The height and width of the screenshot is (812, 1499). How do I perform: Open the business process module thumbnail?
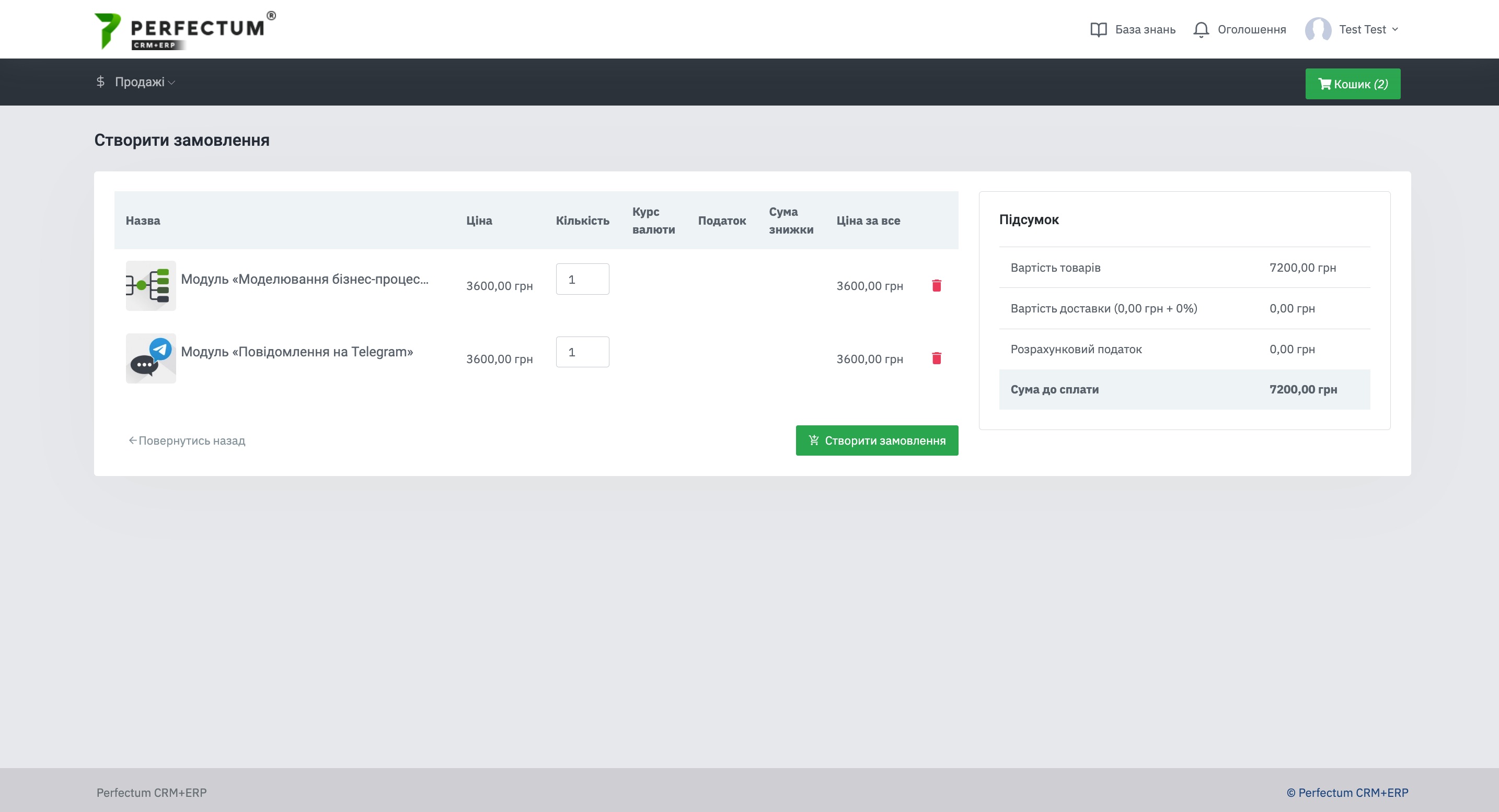click(151, 286)
